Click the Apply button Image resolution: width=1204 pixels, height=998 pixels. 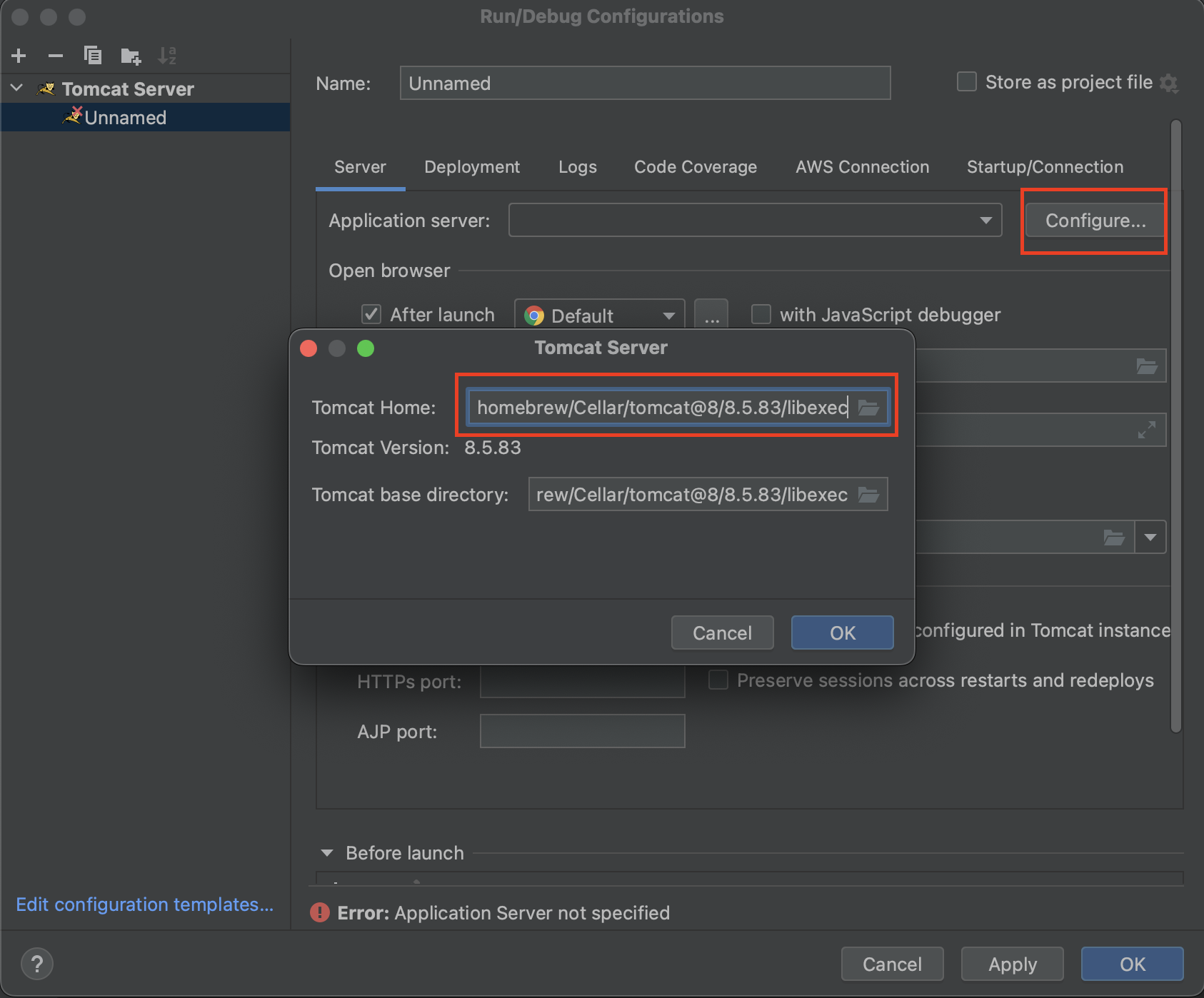1012,964
